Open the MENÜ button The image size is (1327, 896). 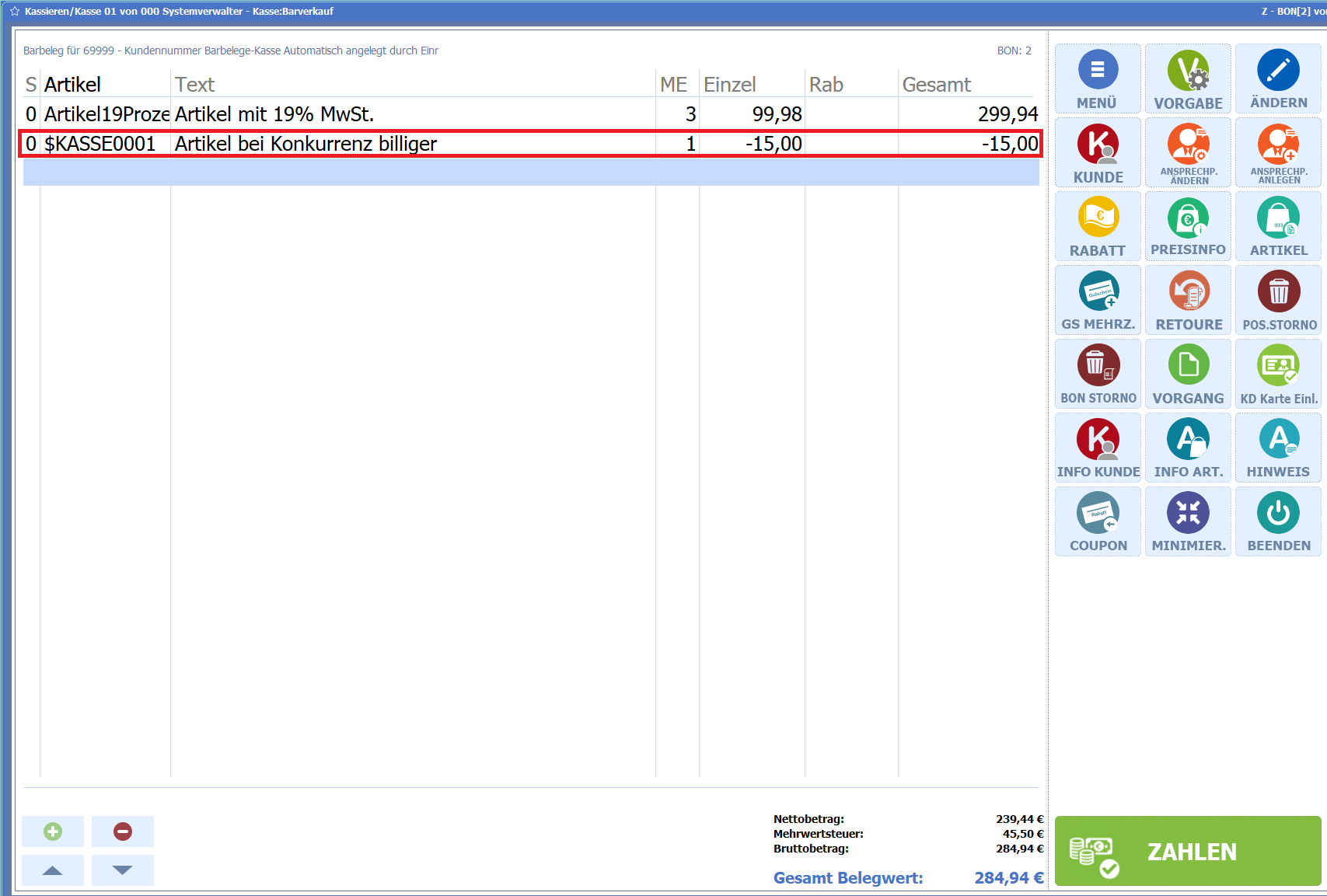pos(1097,78)
